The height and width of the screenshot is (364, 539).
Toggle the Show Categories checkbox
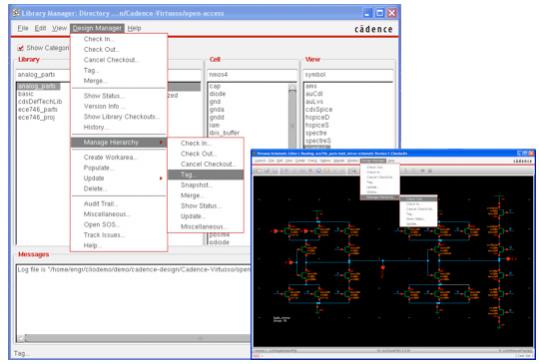pos(21,48)
